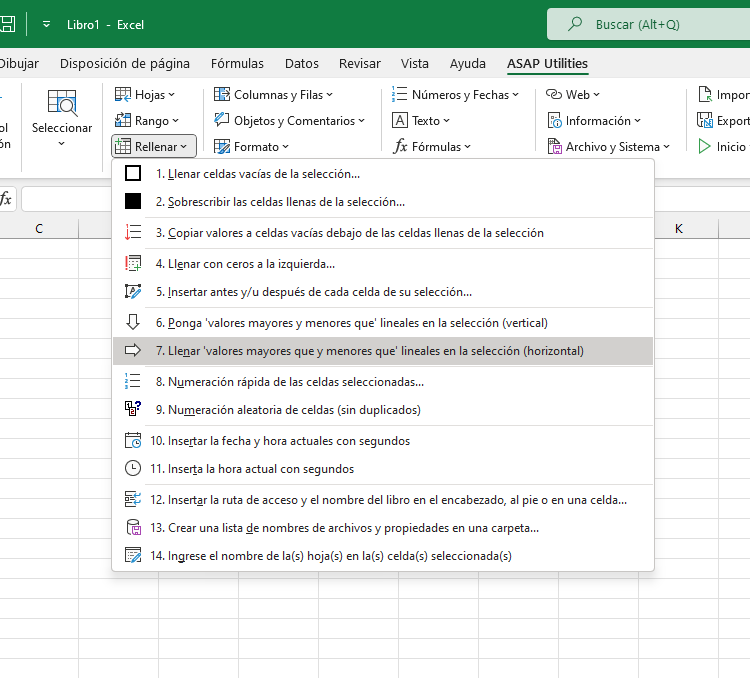
Task: Open the Columnas y Filas dropdown
Action: 273,95
